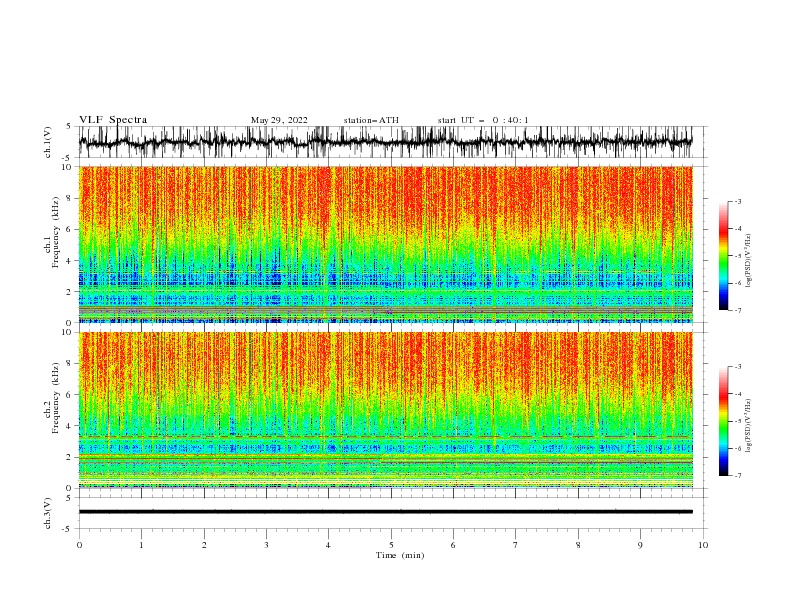Image resolution: width=792 pixels, height=612 pixels.
Task: Click the upper "log(PSD)(V²/Hz)" colorbar label
Action: 749,261
